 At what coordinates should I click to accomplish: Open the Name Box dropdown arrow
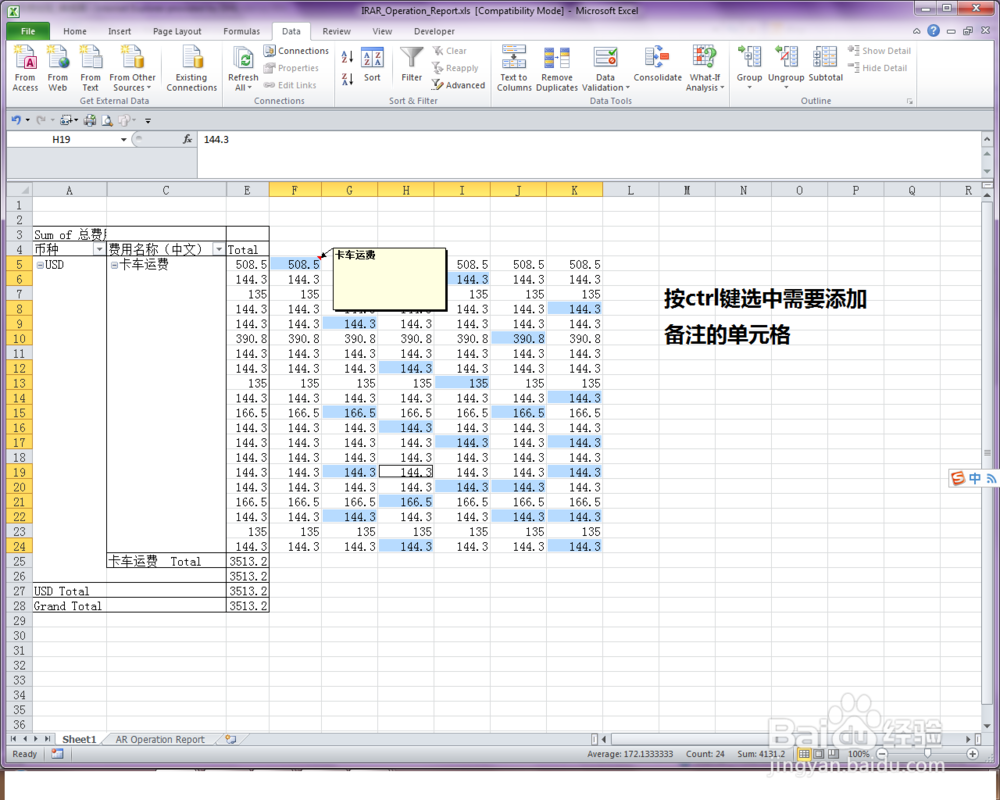pyautogui.click(x=124, y=139)
